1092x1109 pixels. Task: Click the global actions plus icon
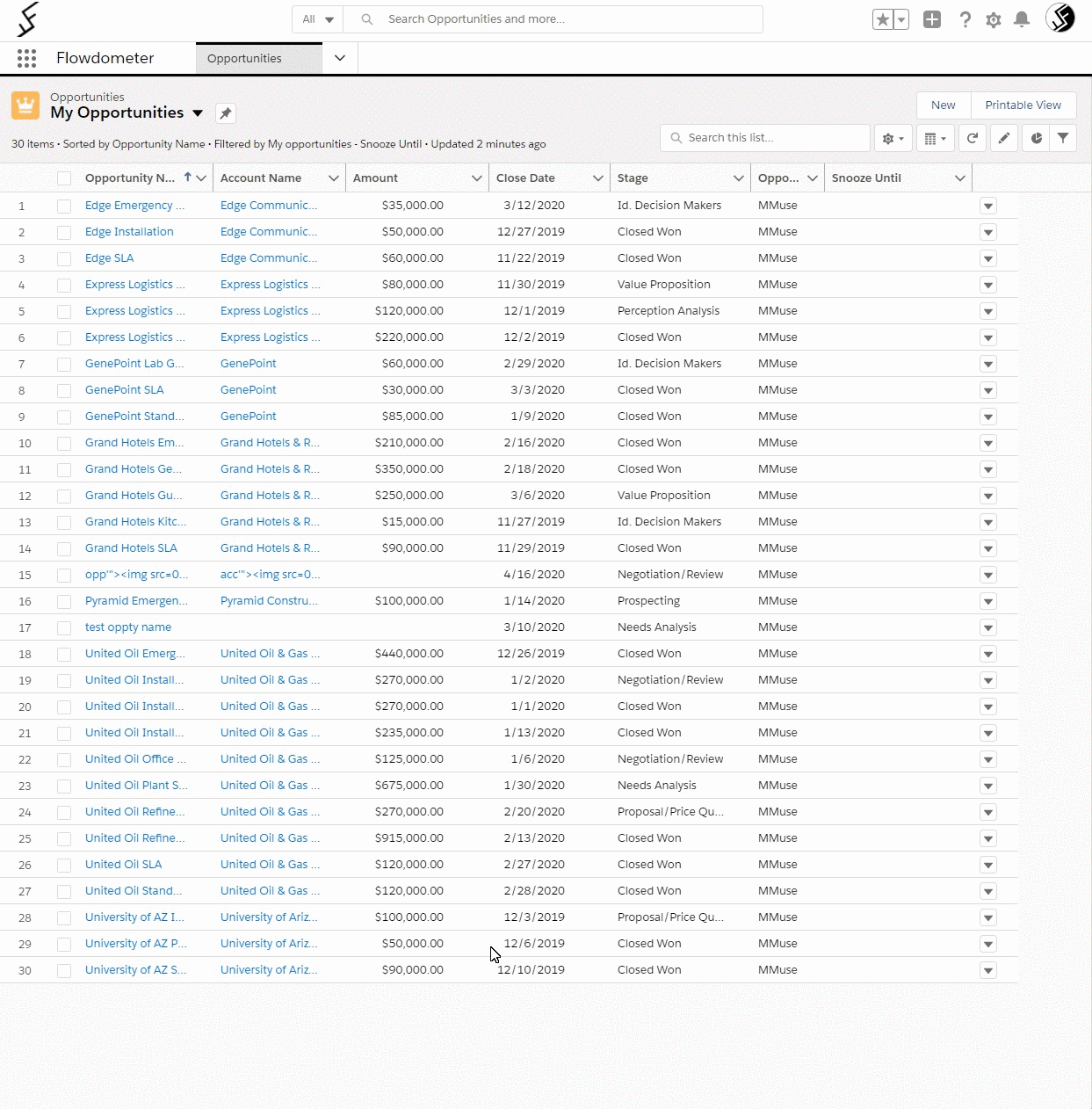point(932,19)
